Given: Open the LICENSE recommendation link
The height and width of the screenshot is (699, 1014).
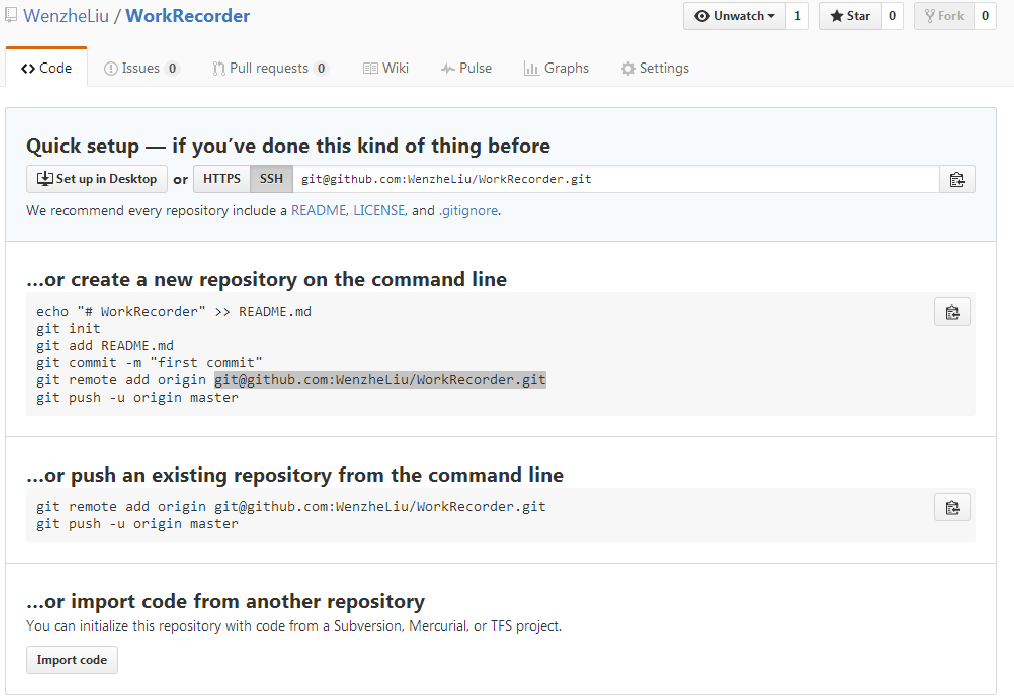Looking at the screenshot, I should (379, 210).
